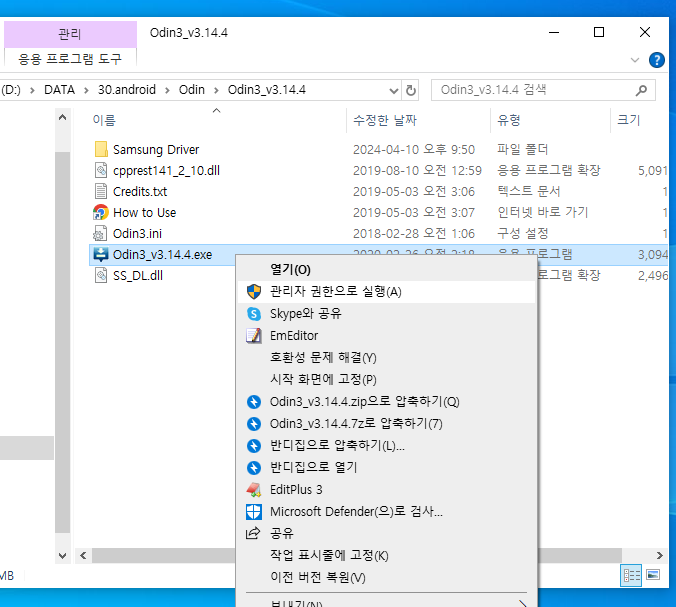Switch to large icons view layout icon
The image size is (676, 607).
coord(653,575)
